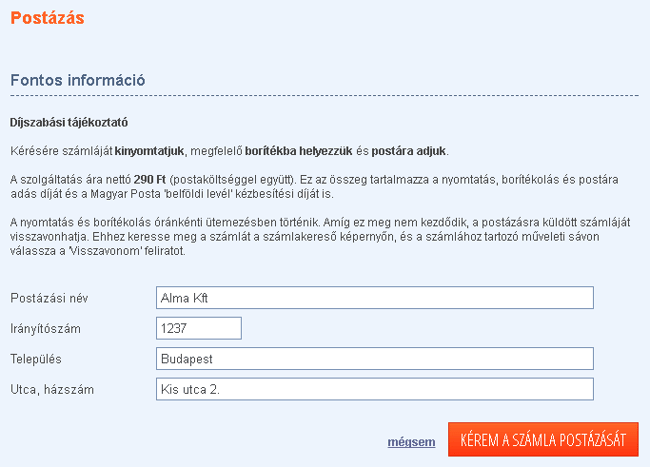650x467 pixels.
Task: Click the bold phrase postára adjuk
Action: 408,151
